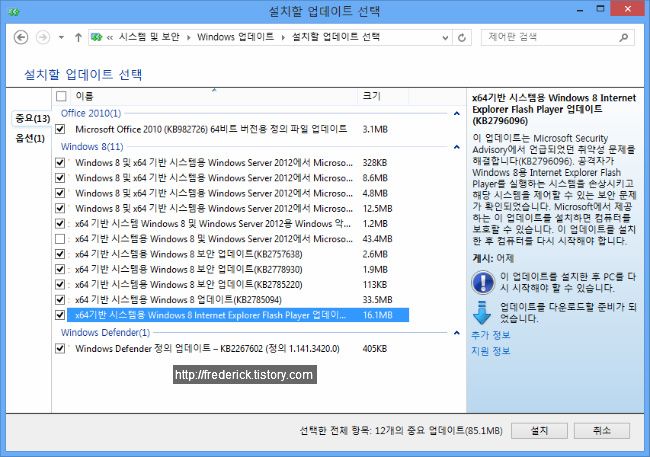Uncheck the 4.8MB Windows 8 update
650x457 pixels.
coord(60,193)
